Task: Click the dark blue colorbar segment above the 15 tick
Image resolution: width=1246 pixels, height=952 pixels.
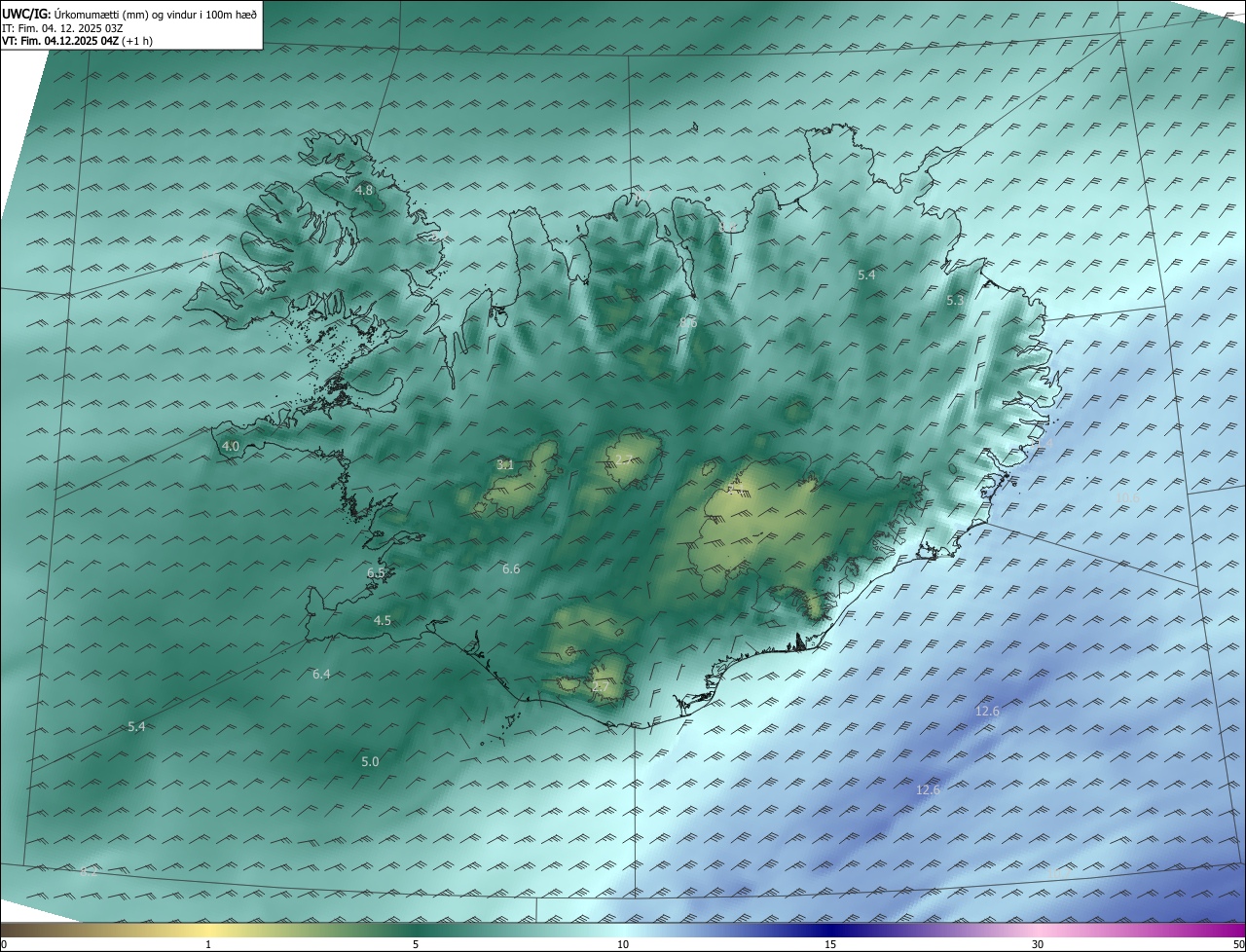Action: [x=830, y=930]
